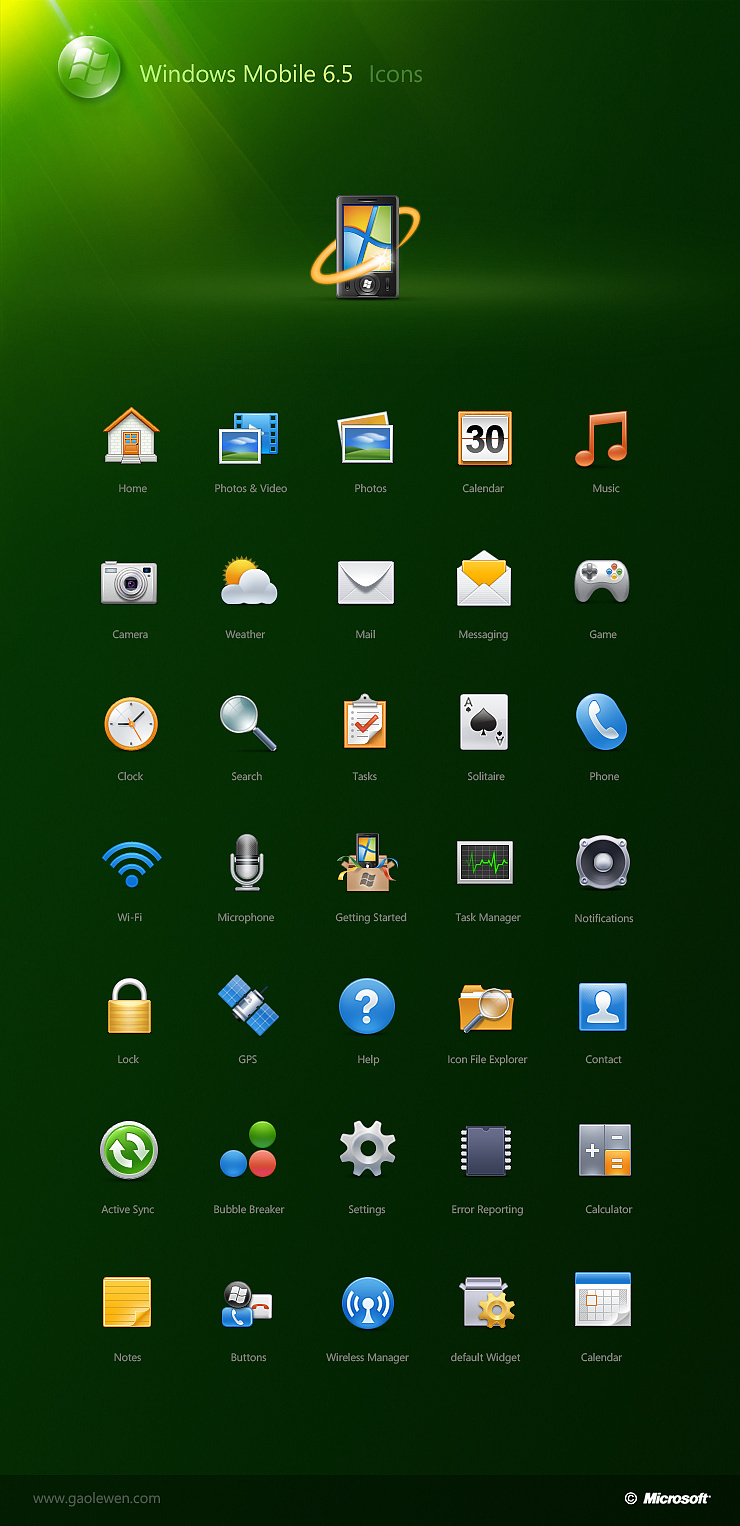Launch the Game controller icon

(602, 581)
